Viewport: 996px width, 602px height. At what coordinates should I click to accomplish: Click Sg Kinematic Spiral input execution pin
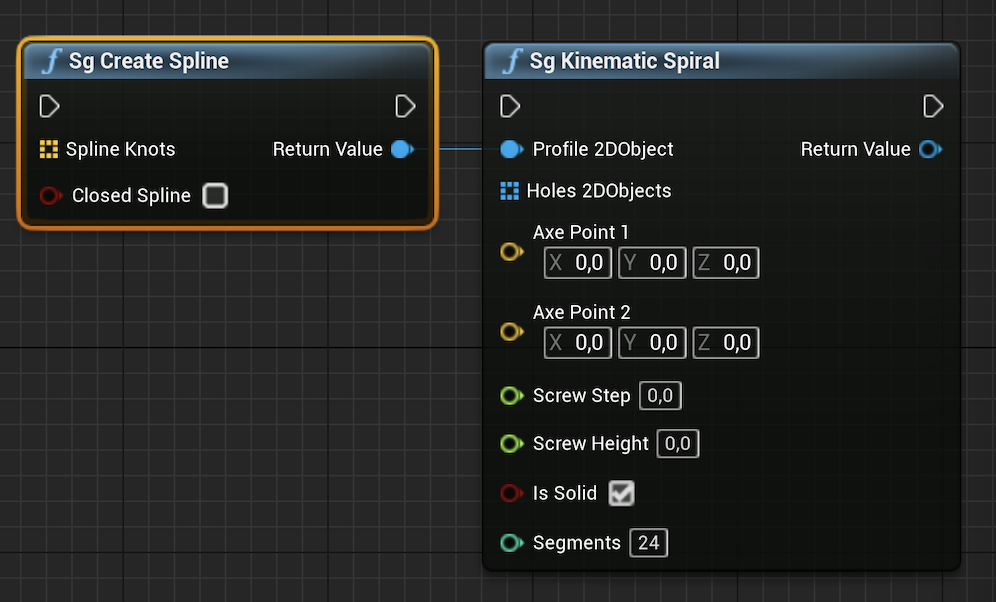pyautogui.click(x=510, y=106)
